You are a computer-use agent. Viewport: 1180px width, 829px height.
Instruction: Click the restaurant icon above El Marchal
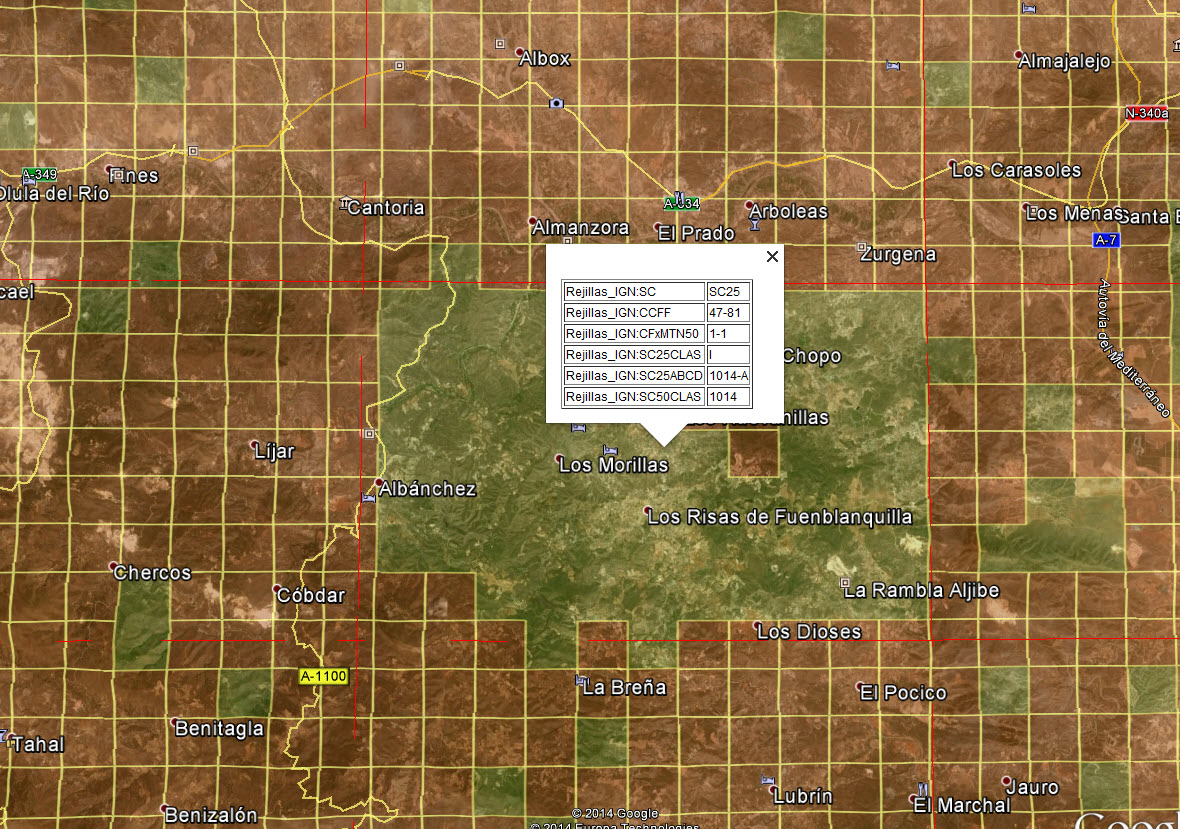[925, 789]
